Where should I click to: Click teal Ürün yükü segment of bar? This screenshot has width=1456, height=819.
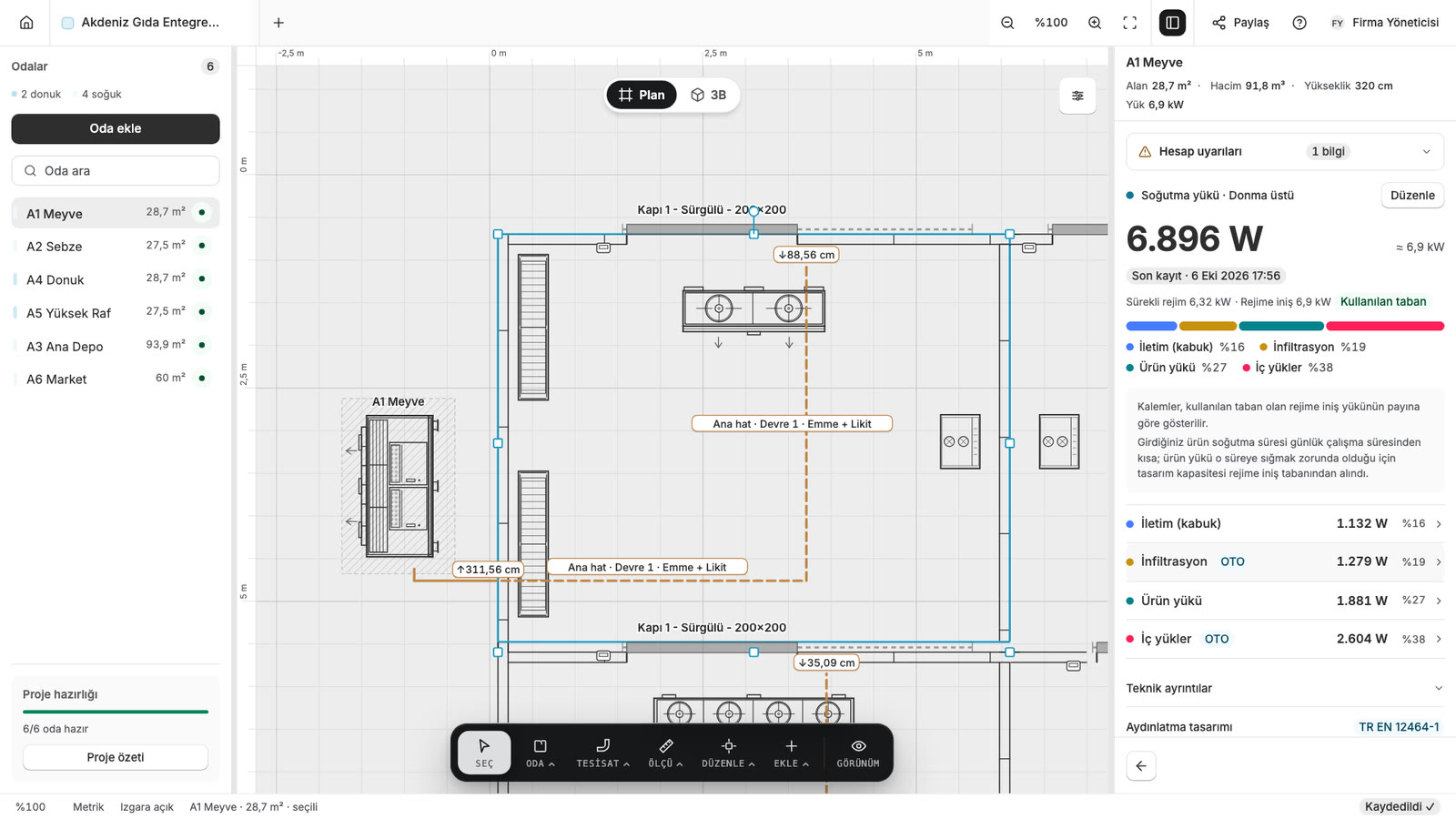tap(1281, 326)
